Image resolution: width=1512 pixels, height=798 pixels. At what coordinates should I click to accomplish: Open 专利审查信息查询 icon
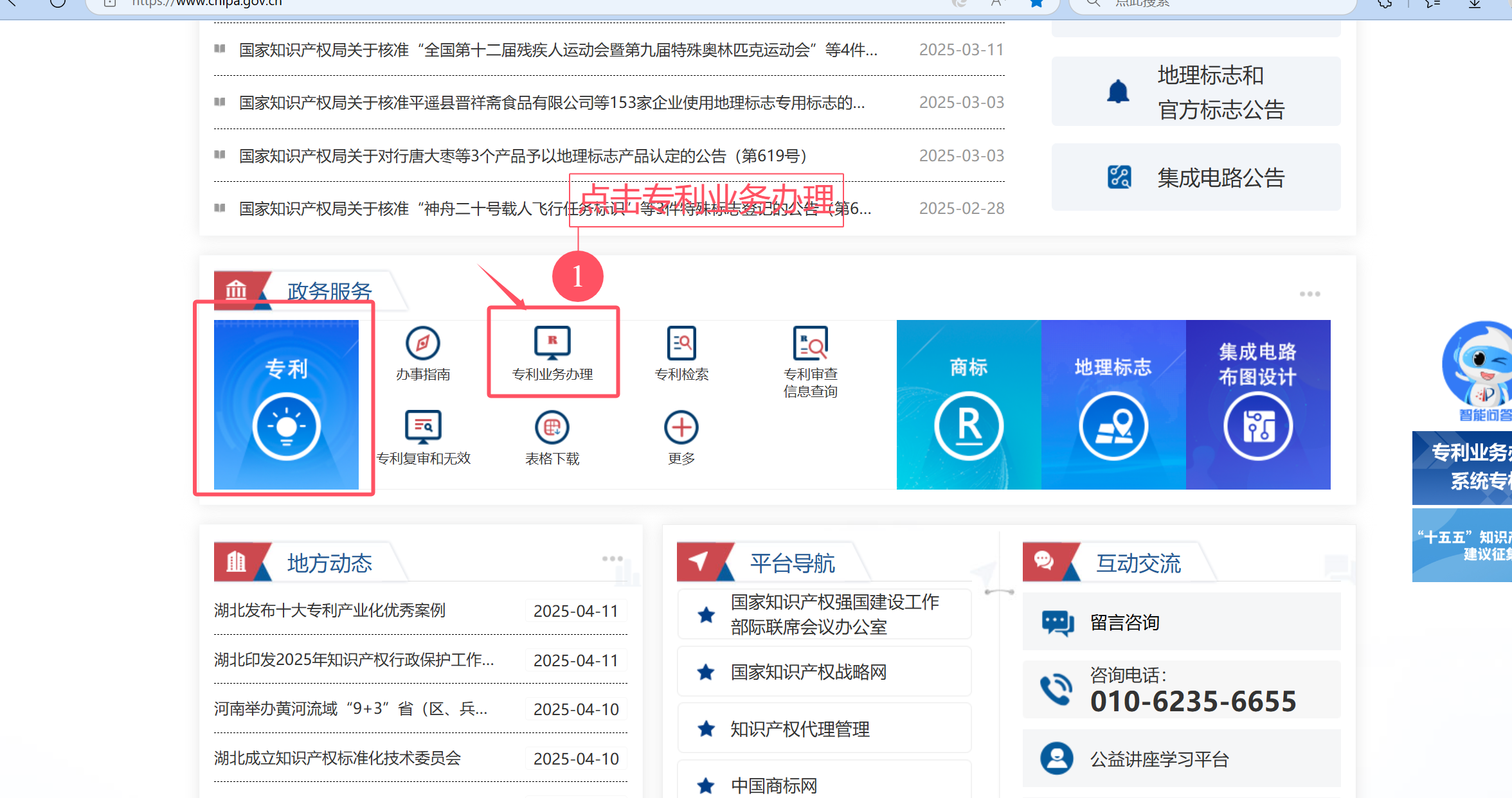(x=810, y=343)
